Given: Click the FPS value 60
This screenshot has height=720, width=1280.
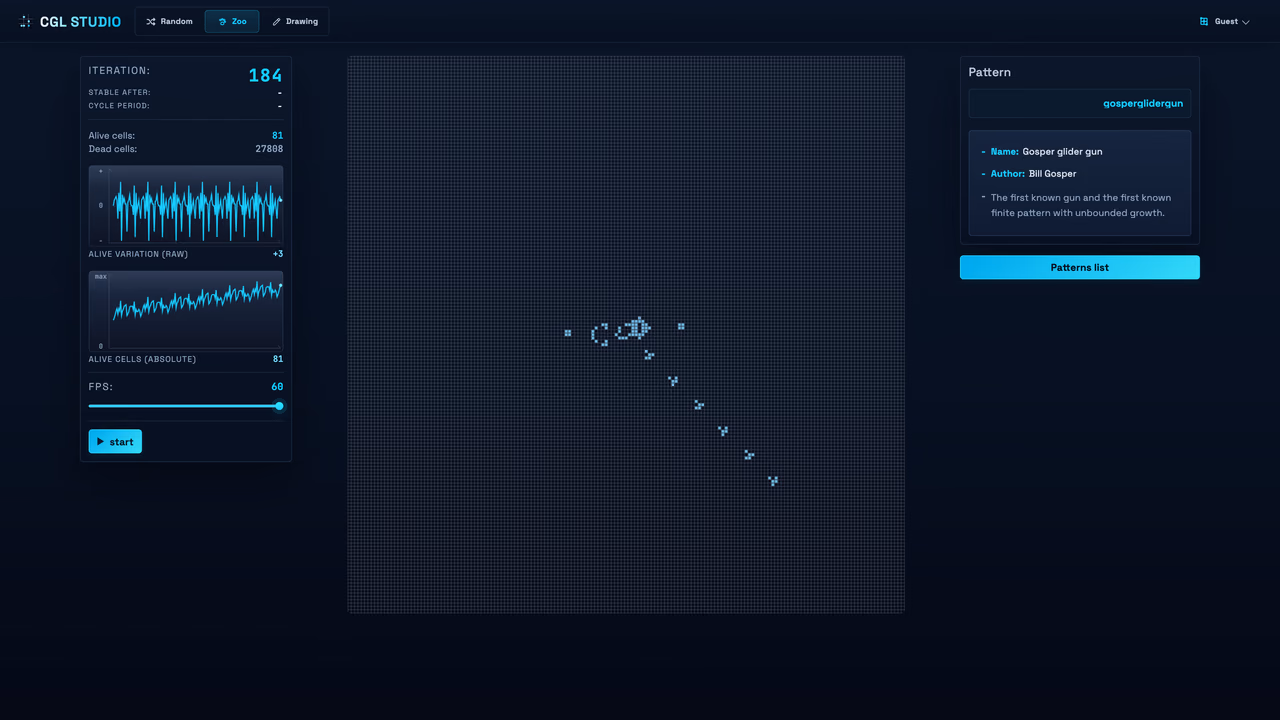Looking at the screenshot, I should point(277,386).
